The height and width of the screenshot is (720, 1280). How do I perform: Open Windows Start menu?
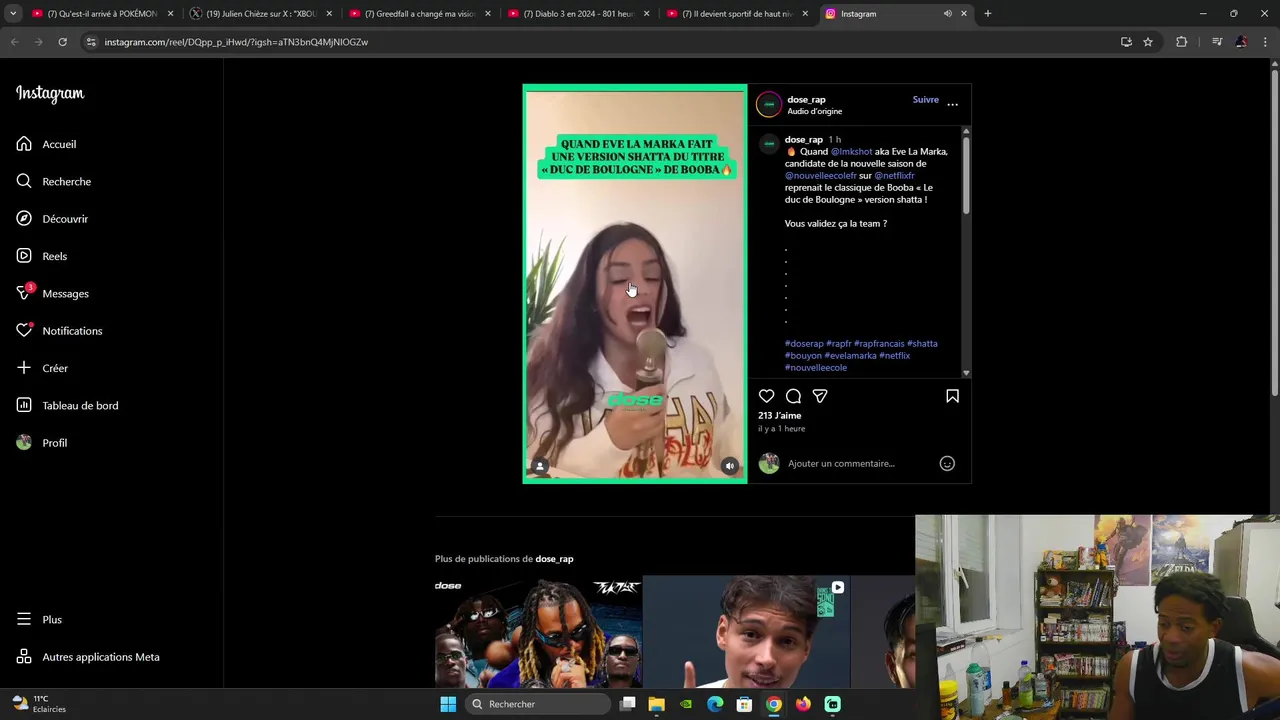point(448,704)
